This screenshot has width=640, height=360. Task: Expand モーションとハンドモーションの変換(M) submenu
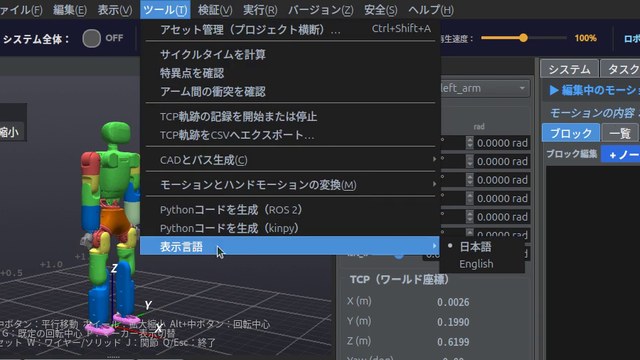pyautogui.click(x=290, y=185)
